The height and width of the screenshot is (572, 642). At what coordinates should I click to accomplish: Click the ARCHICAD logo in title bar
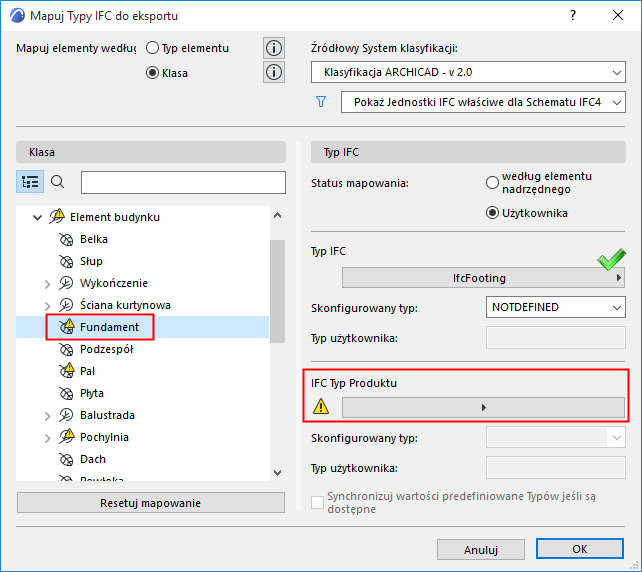click(x=18, y=16)
